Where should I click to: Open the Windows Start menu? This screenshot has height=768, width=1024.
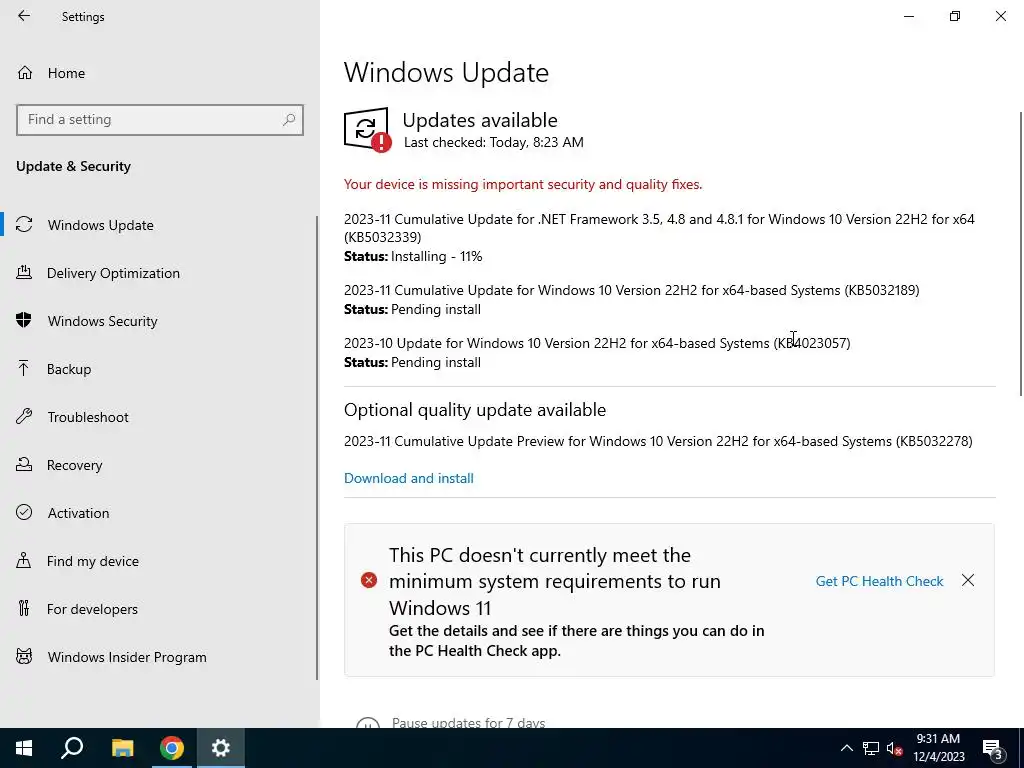(x=24, y=748)
